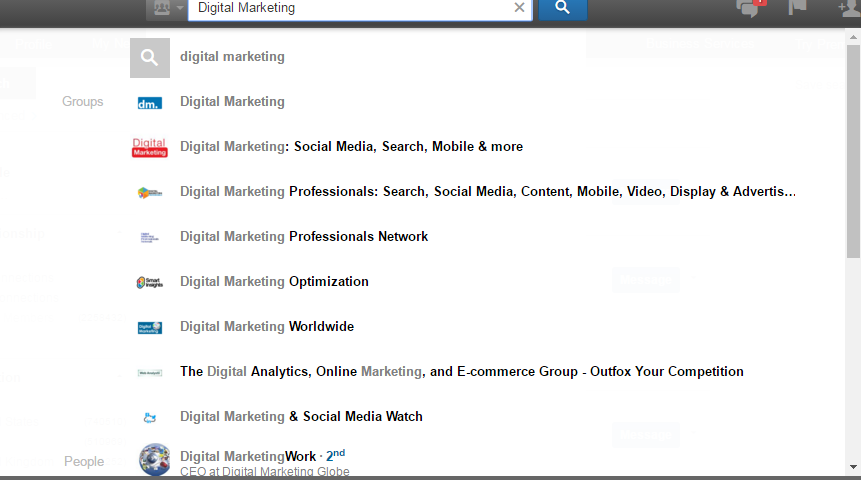Click the scrollbar up arrow
Viewport: 861px width, 480px height.
853,37
